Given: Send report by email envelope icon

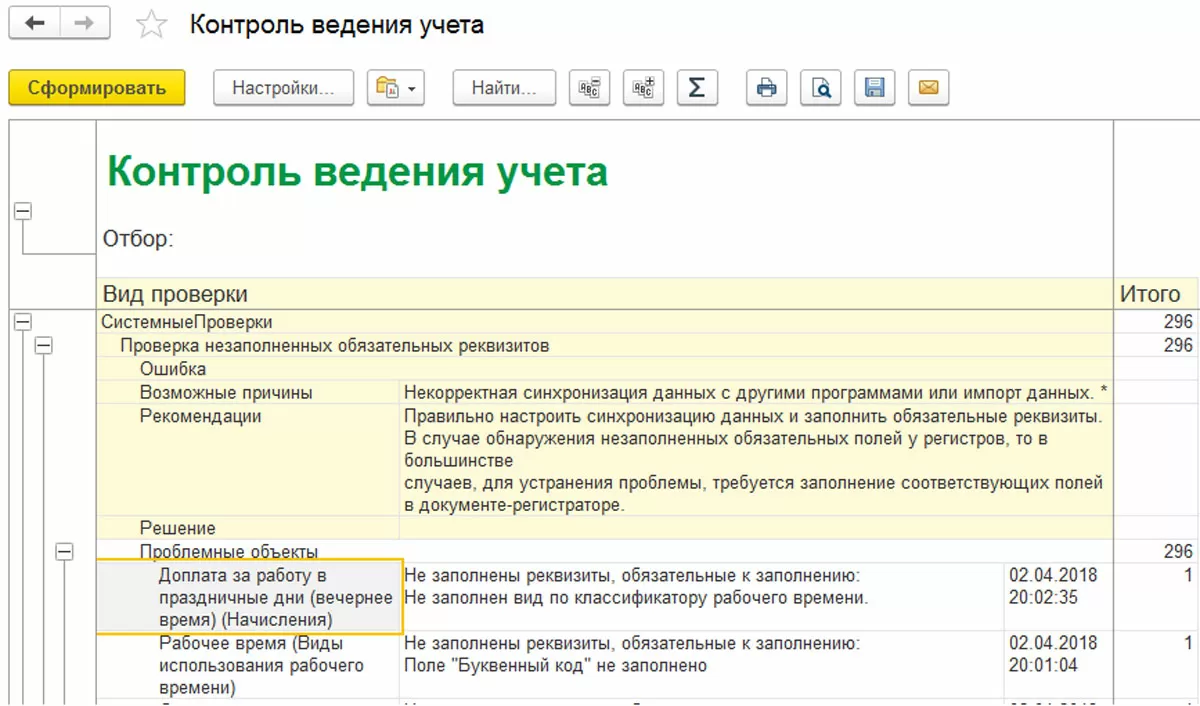Looking at the screenshot, I should click(929, 88).
